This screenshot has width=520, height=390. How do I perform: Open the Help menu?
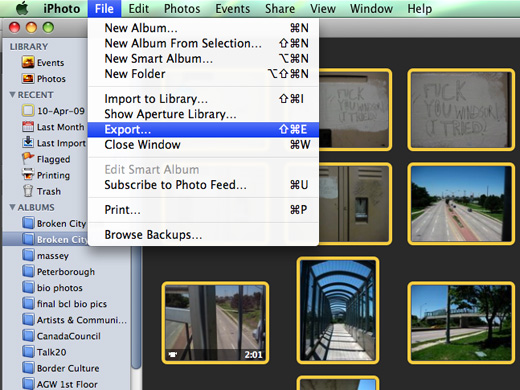419,9
